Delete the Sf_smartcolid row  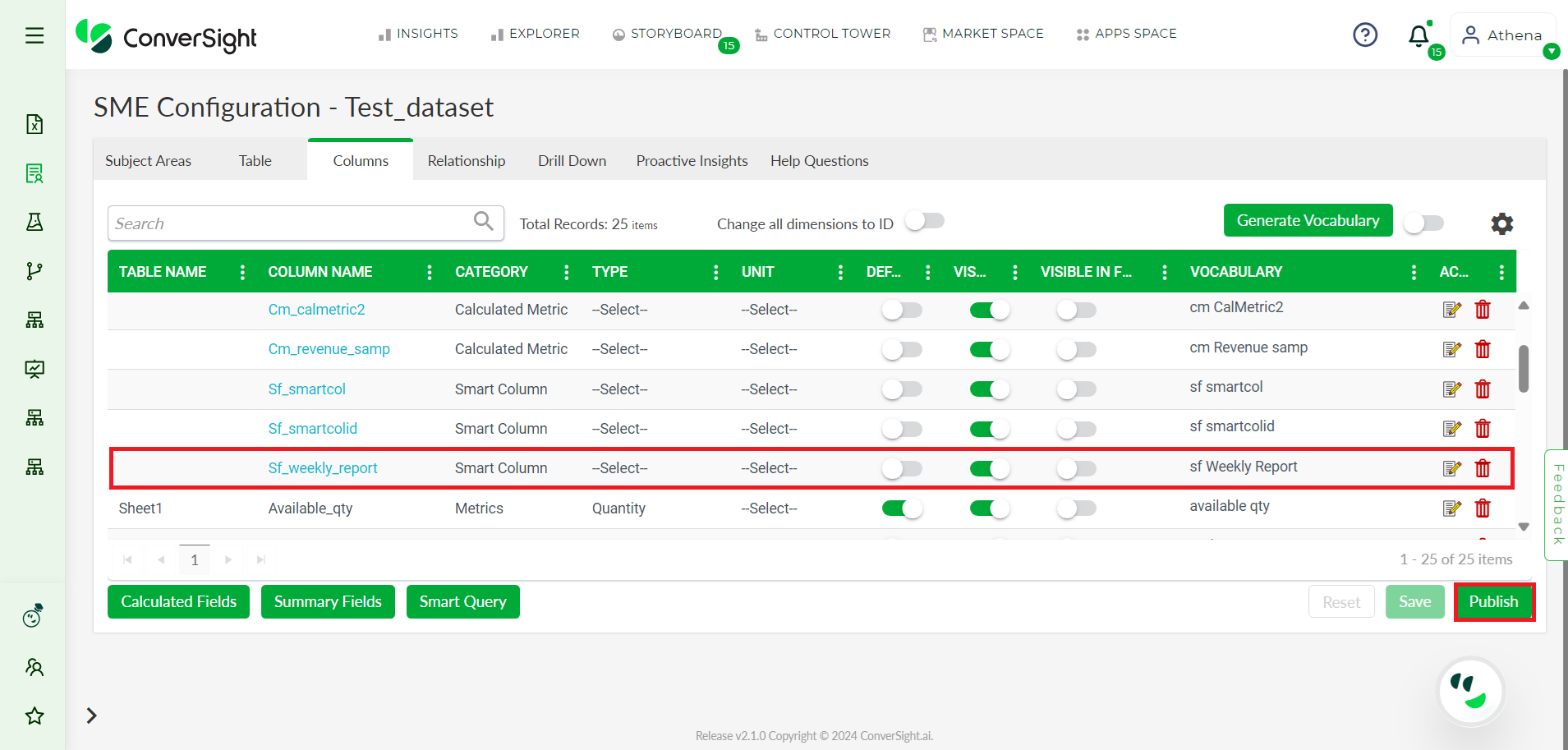(1483, 429)
